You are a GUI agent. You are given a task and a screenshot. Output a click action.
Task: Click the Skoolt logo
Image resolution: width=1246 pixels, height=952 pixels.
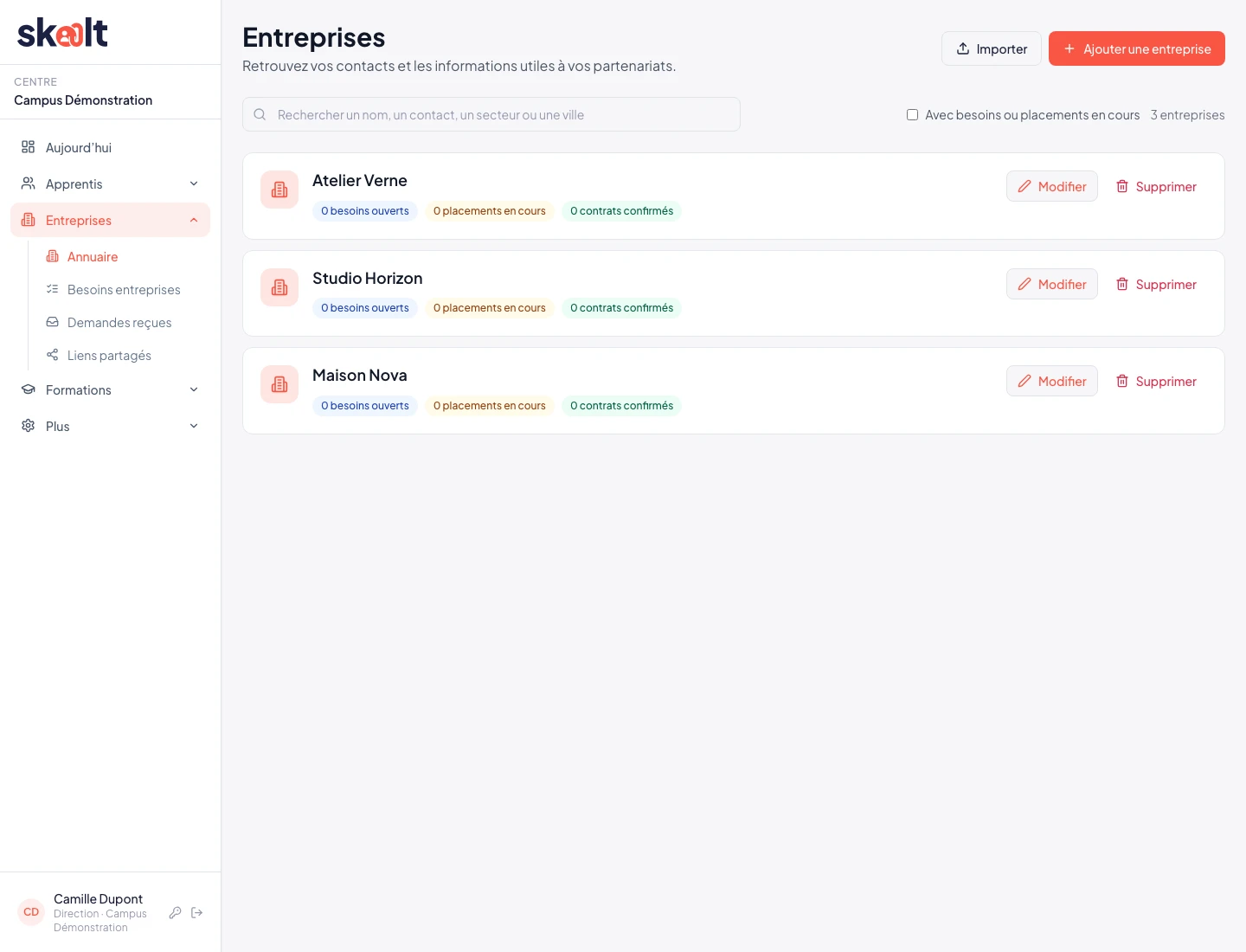[62, 33]
